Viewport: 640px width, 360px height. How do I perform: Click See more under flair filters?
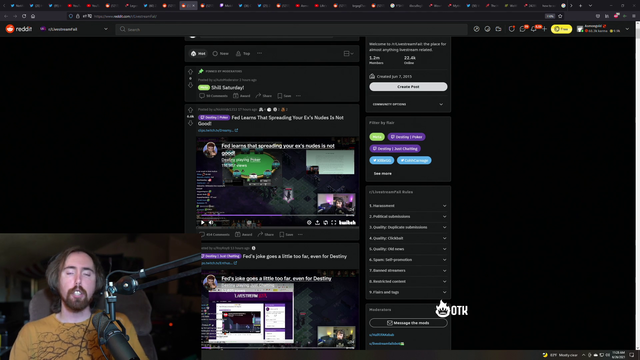click(382, 173)
